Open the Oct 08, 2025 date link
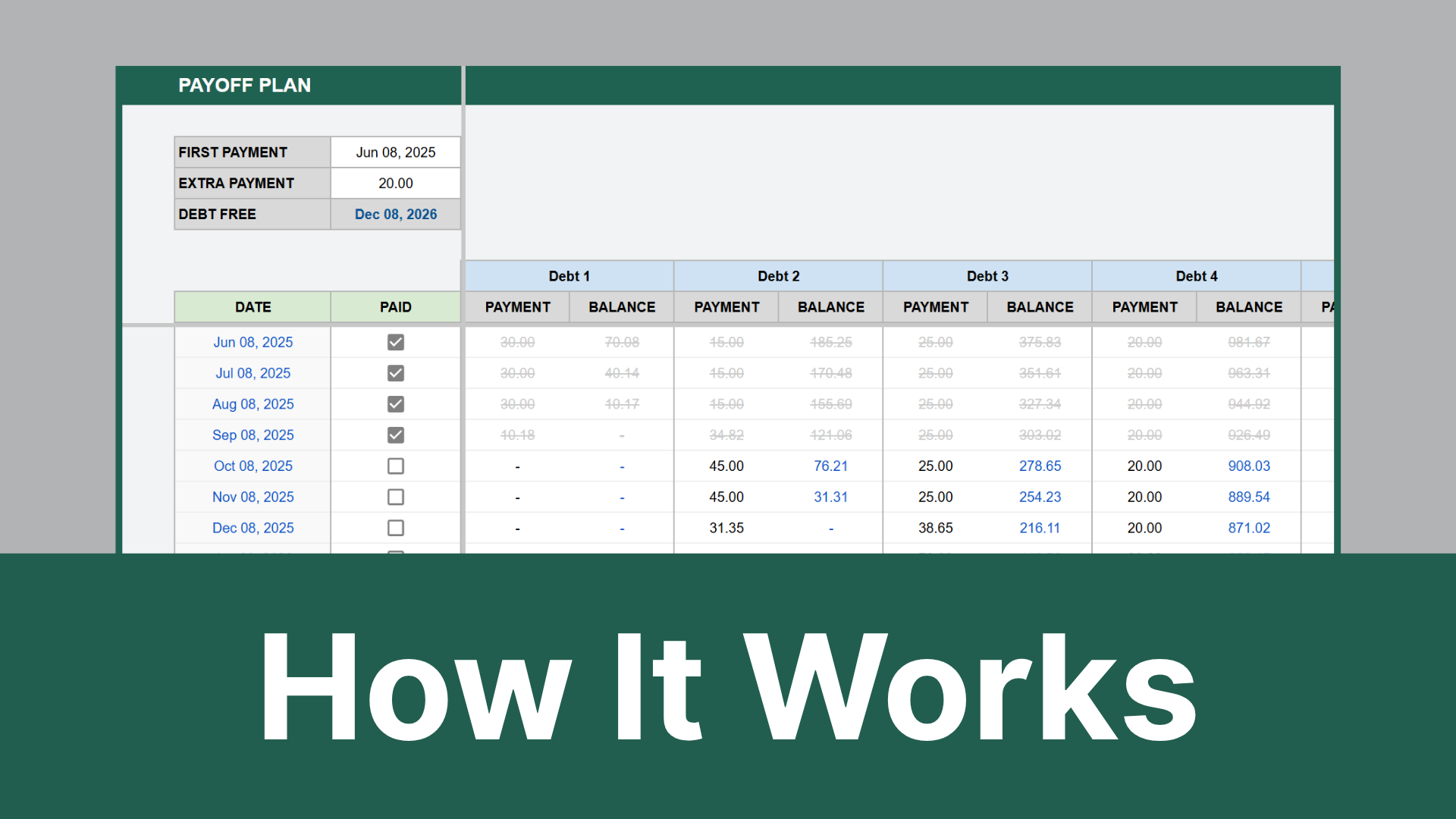Screen dimensions: 1456x819 tap(253, 466)
